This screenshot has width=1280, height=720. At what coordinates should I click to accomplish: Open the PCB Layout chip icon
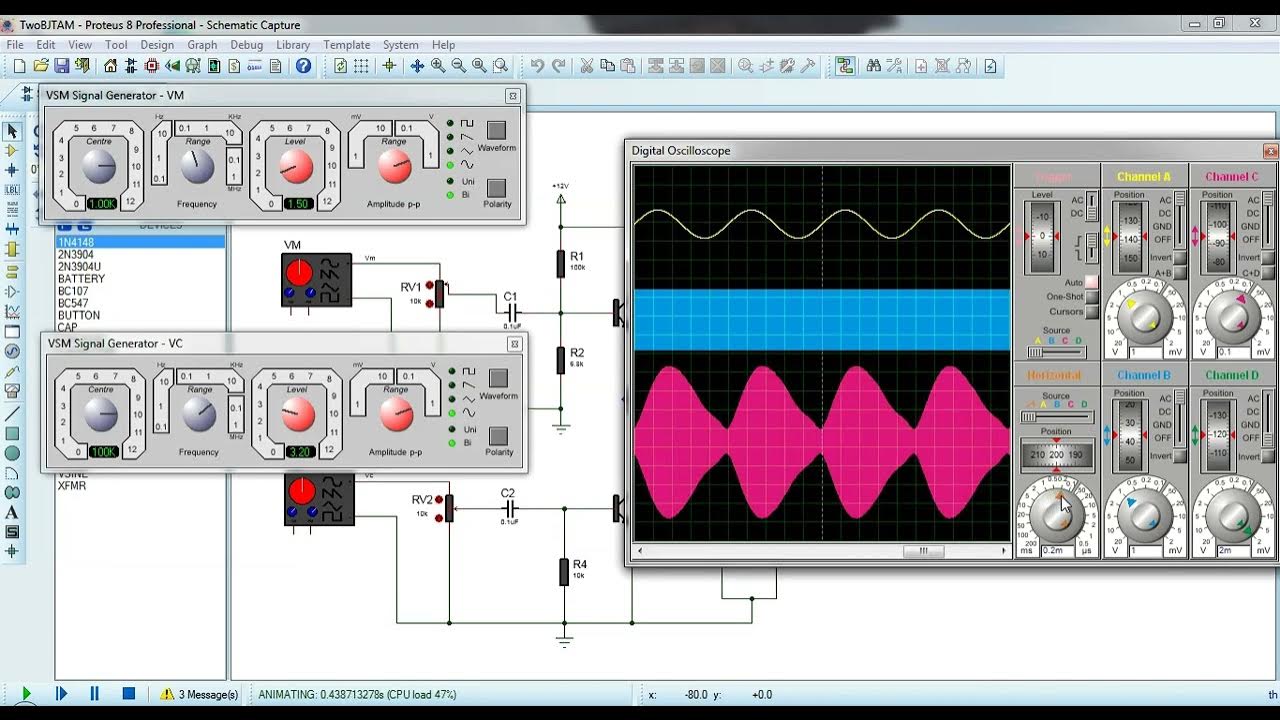click(x=152, y=66)
